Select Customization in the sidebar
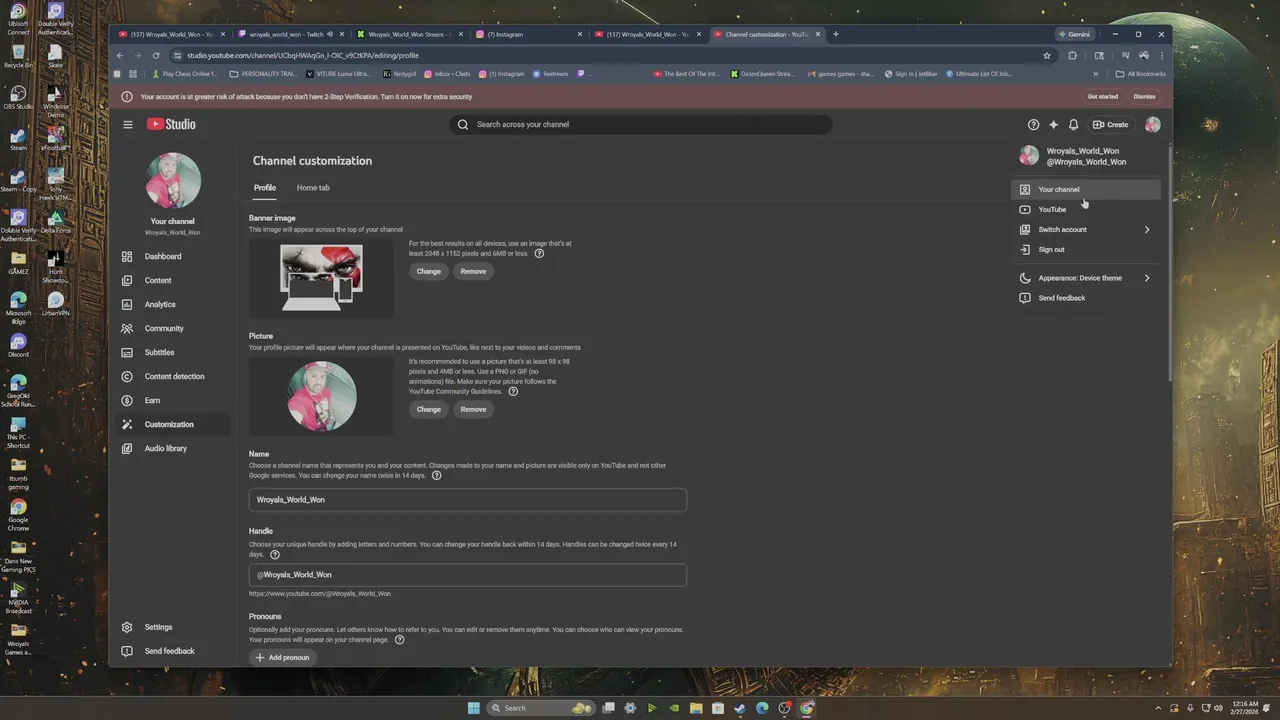Image resolution: width=1280 pixels, height=720 pixels. [x=172, y=425]
